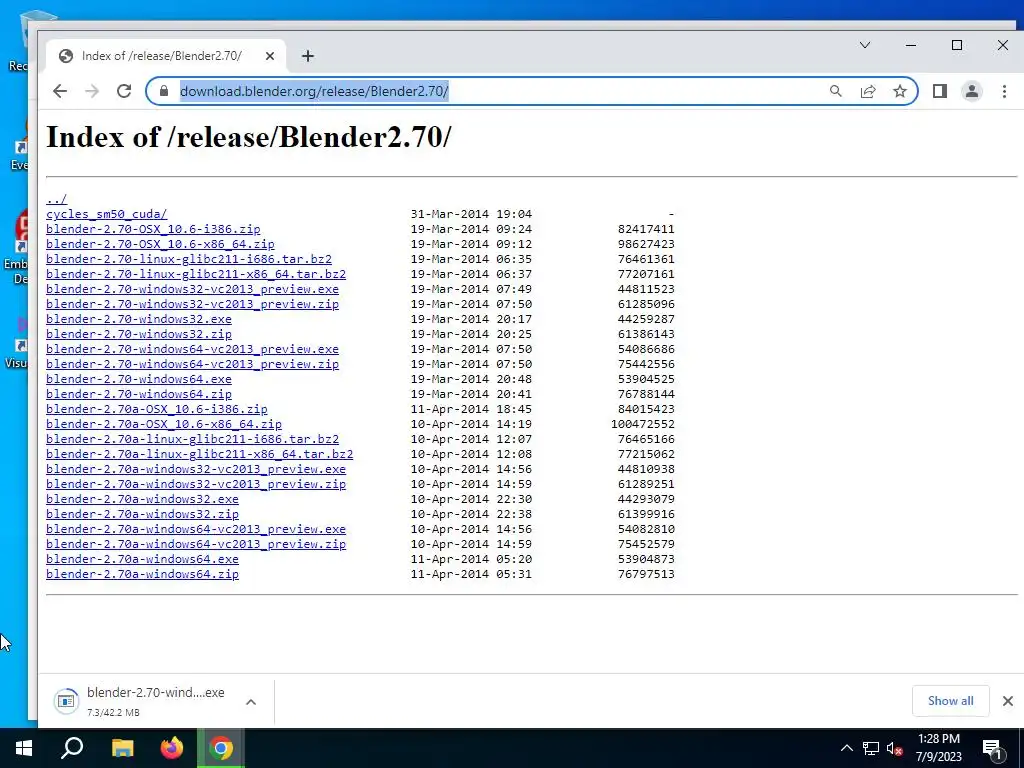Viewport: 1024px width, 768px height.
Task: Download blender-2.70-linux-glibc211-i686.tar.bz2
Action: pyautogui.click(x=189, y=259)
